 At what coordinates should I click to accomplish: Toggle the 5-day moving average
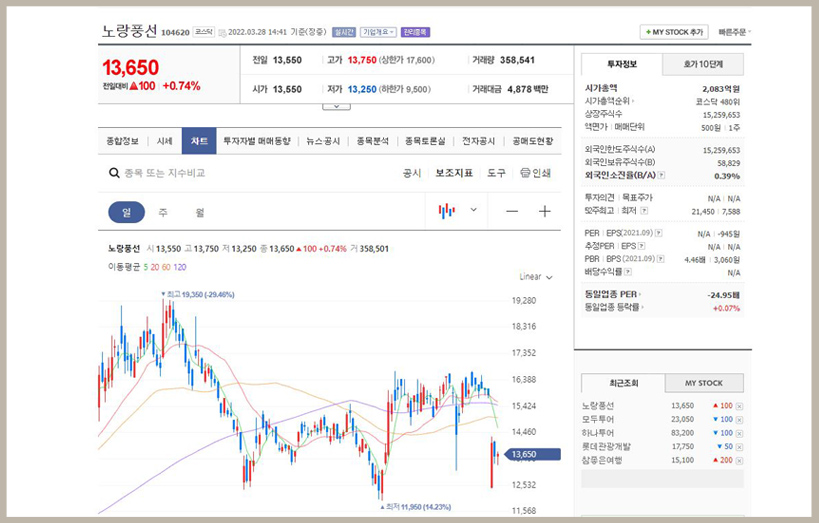pyautogui.click(x=146, y=267)
